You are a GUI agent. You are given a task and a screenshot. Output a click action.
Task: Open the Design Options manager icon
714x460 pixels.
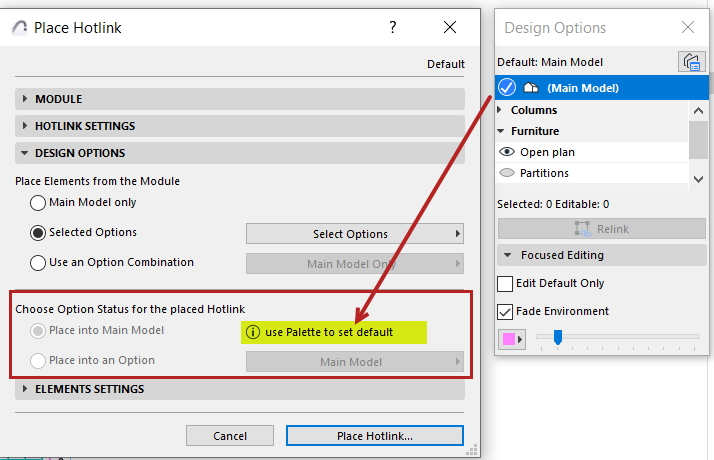point(690,62)
